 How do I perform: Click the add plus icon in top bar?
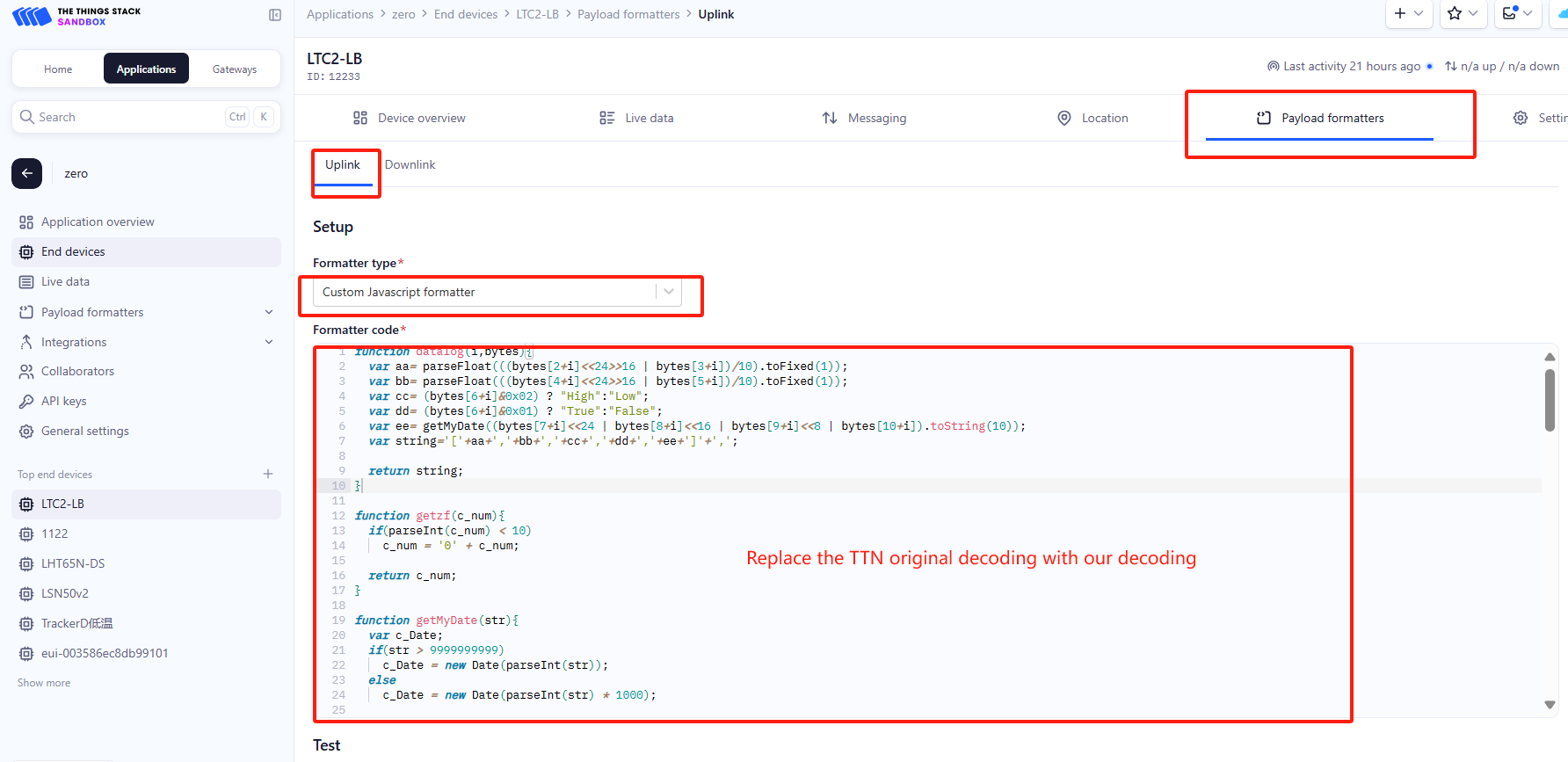click(1409, 13)
